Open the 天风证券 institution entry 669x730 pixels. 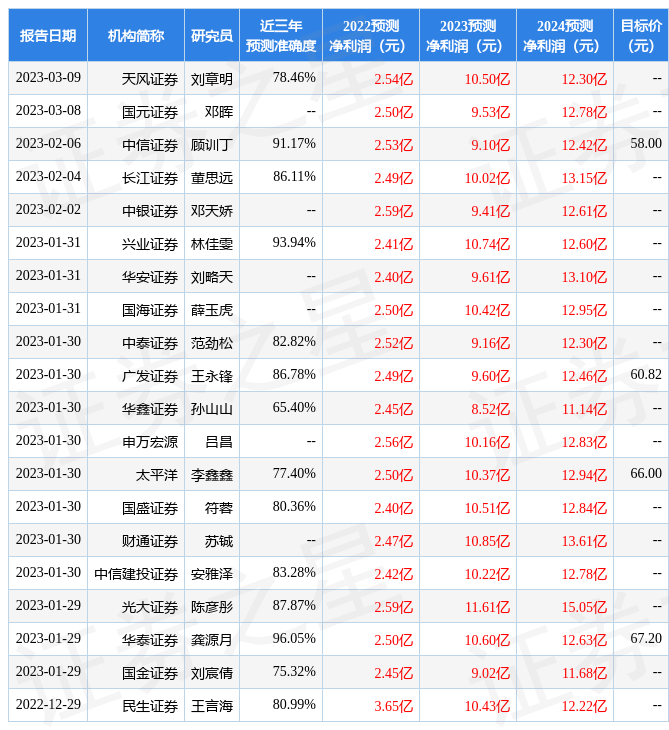tap(150, 78)
